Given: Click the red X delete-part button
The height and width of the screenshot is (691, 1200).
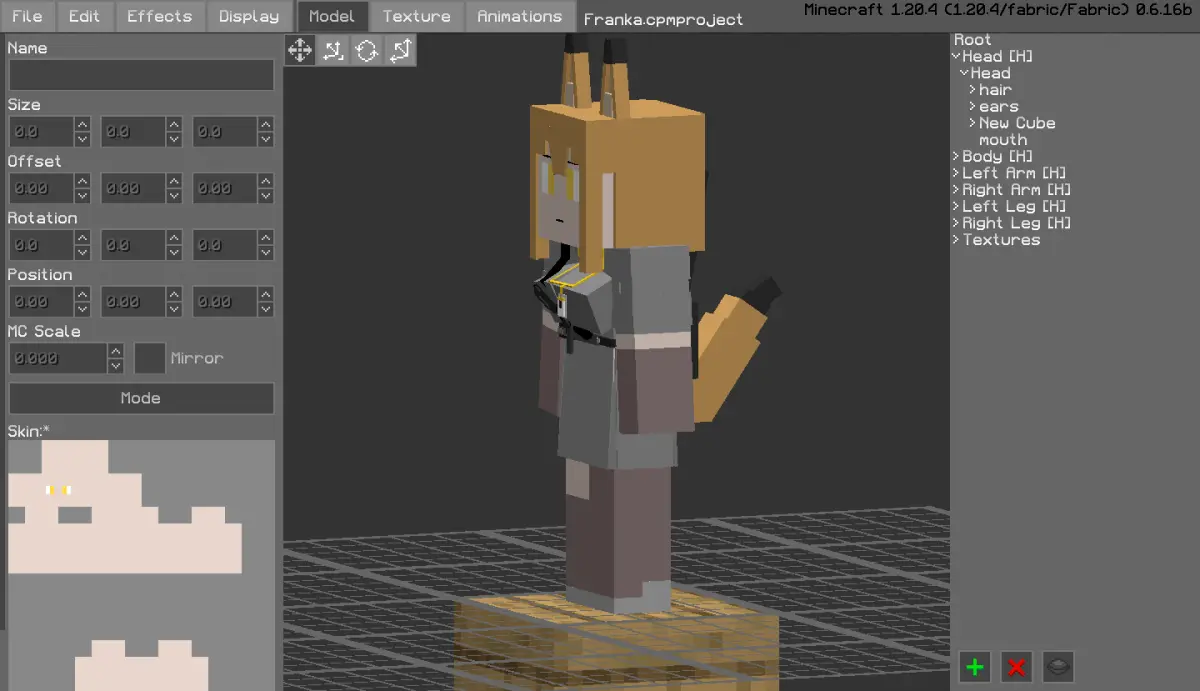Looking at the screenshot, I should (x=1017, y=667).
